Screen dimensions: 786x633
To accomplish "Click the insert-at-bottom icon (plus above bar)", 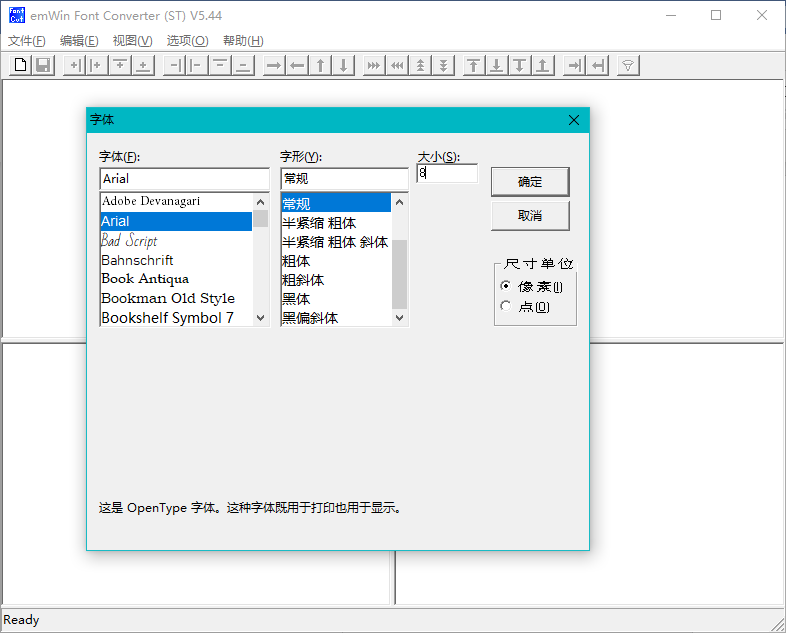I will click(143, 65).
